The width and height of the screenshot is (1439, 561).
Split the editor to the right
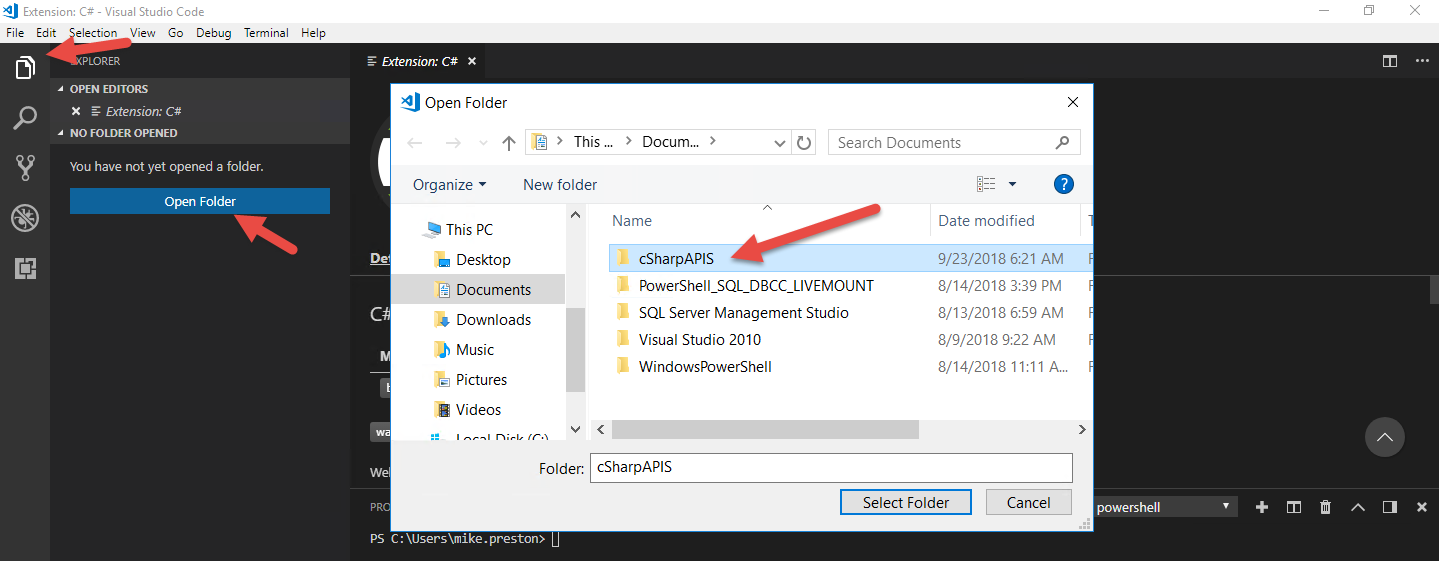point(1389,61)
